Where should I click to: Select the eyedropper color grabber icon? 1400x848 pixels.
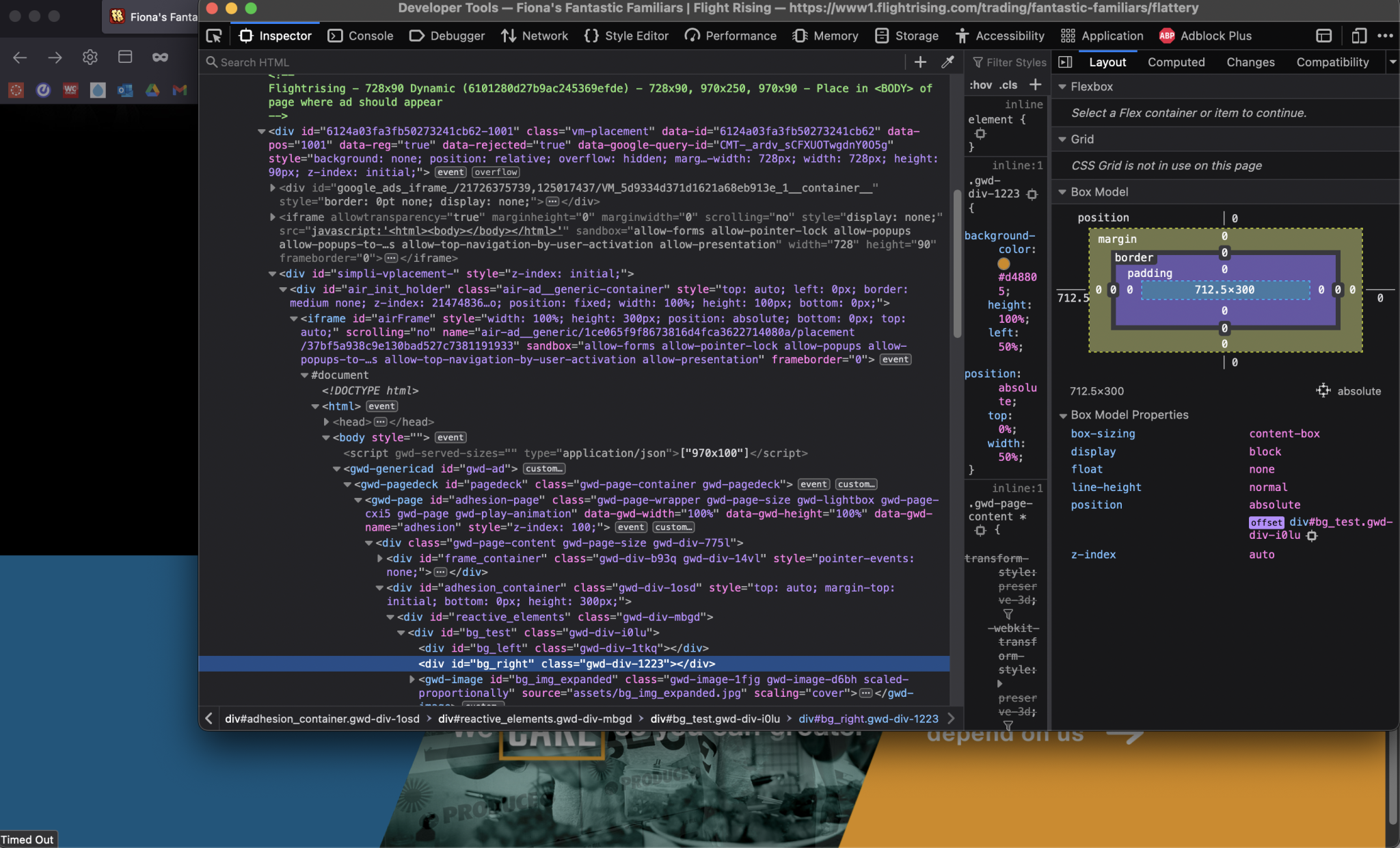[947, 62]
